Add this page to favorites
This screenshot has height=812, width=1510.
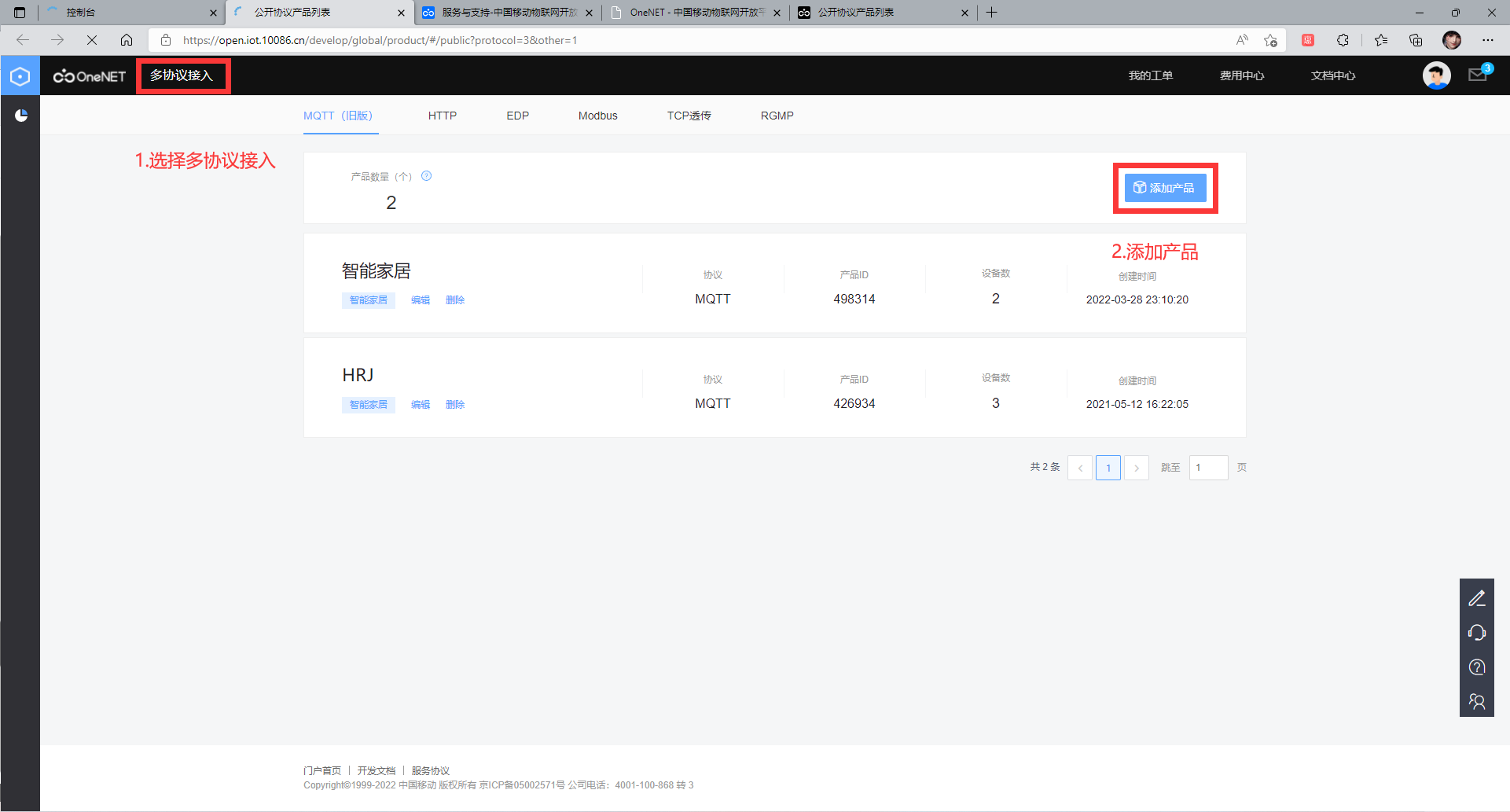point(1270,40)
